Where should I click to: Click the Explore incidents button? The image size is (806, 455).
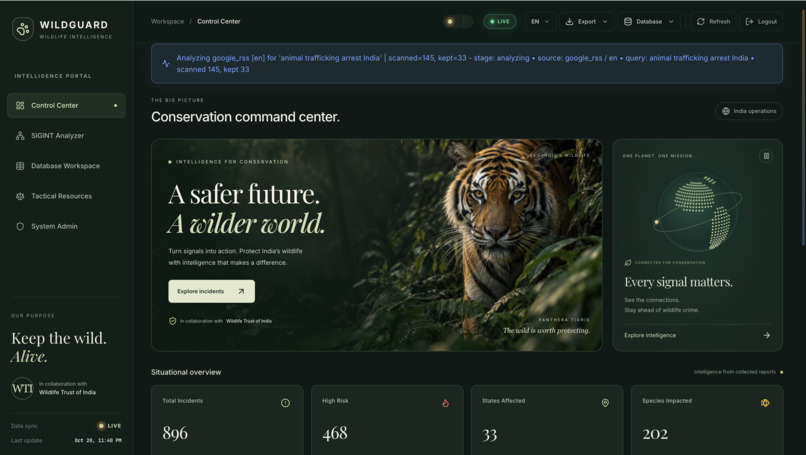pos(211,292)
